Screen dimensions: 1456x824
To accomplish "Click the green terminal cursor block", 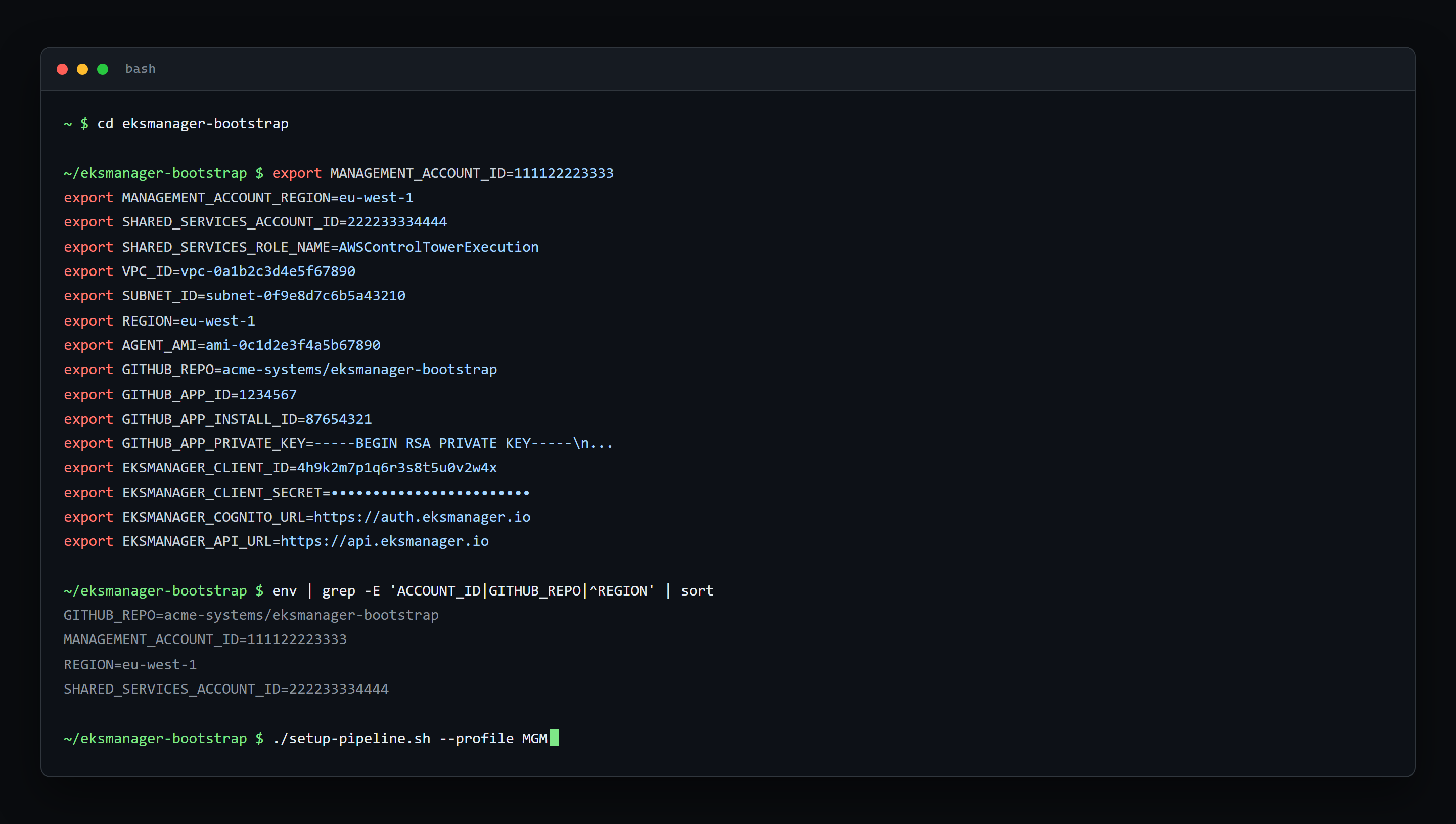I will (555, 738).
